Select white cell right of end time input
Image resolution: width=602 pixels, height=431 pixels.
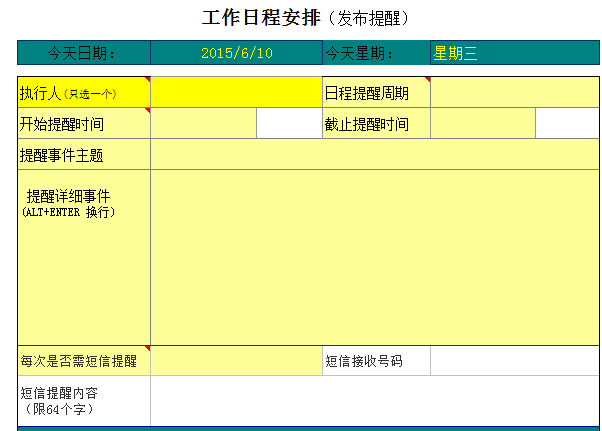(x=567, y=124)
